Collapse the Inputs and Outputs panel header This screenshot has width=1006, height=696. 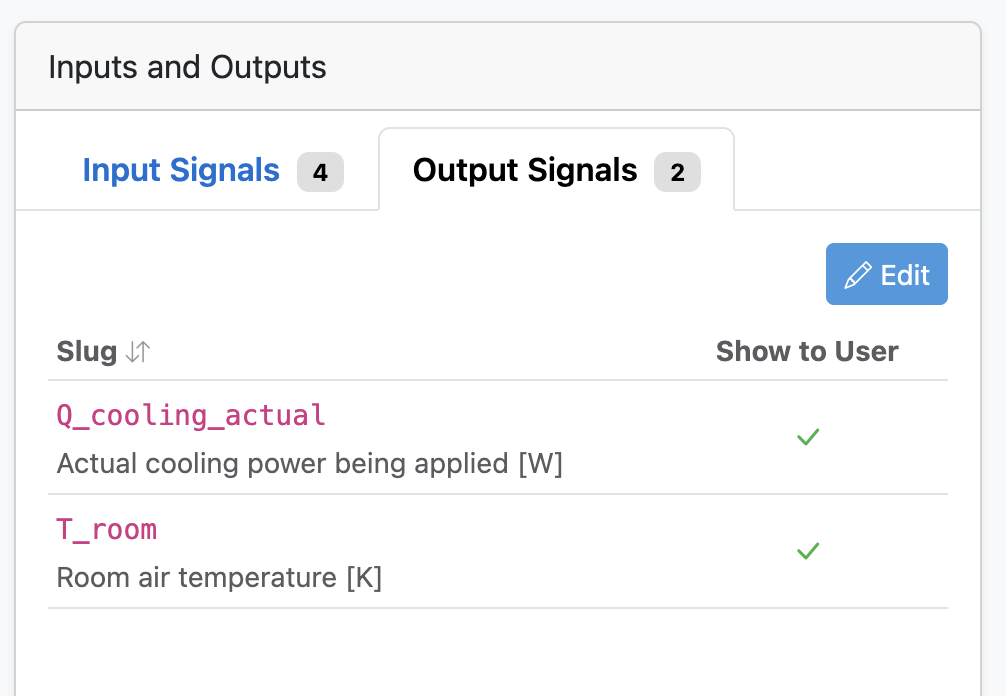pyautogui.click(x=186, y=67)
